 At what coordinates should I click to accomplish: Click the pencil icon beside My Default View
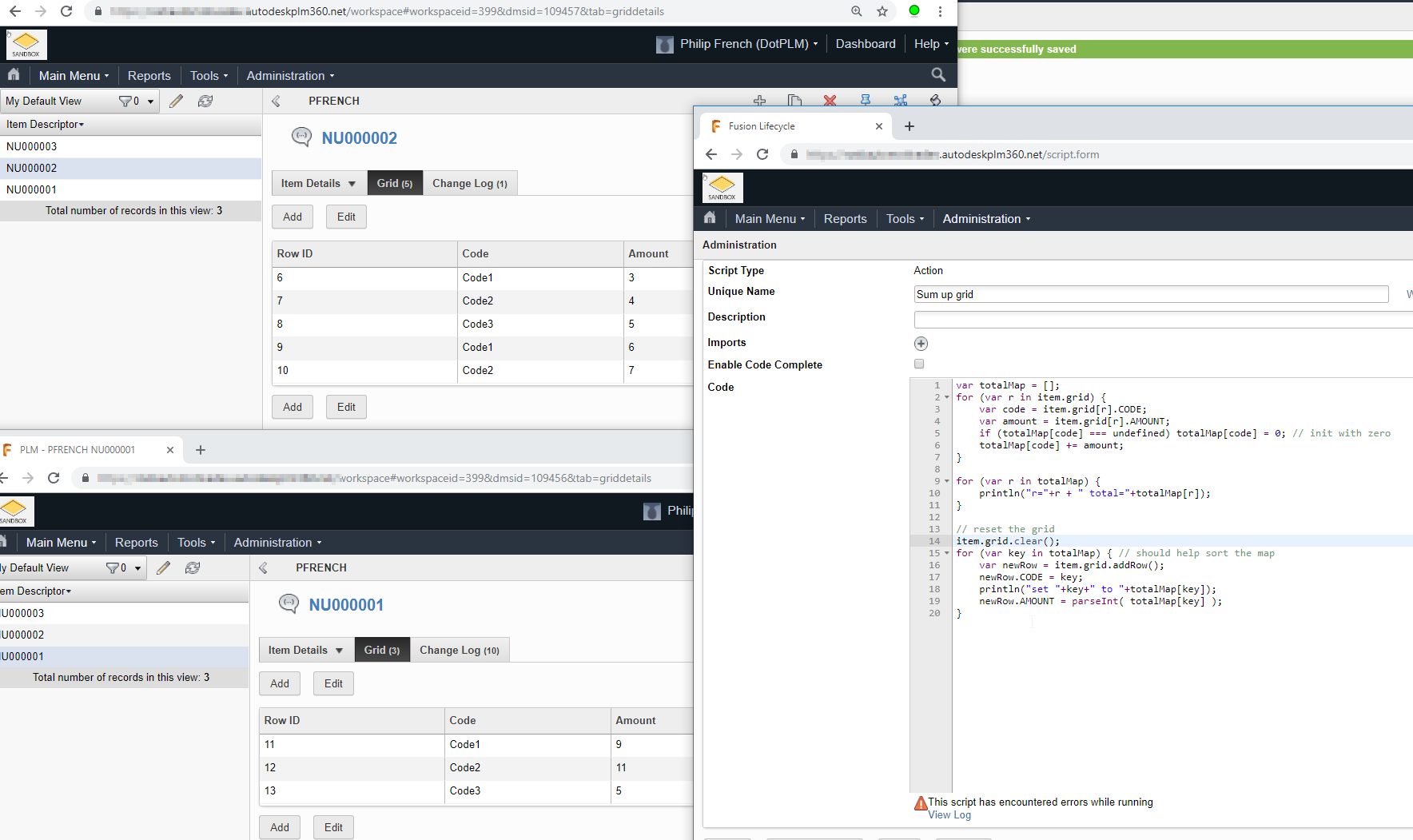pos(176,101)
